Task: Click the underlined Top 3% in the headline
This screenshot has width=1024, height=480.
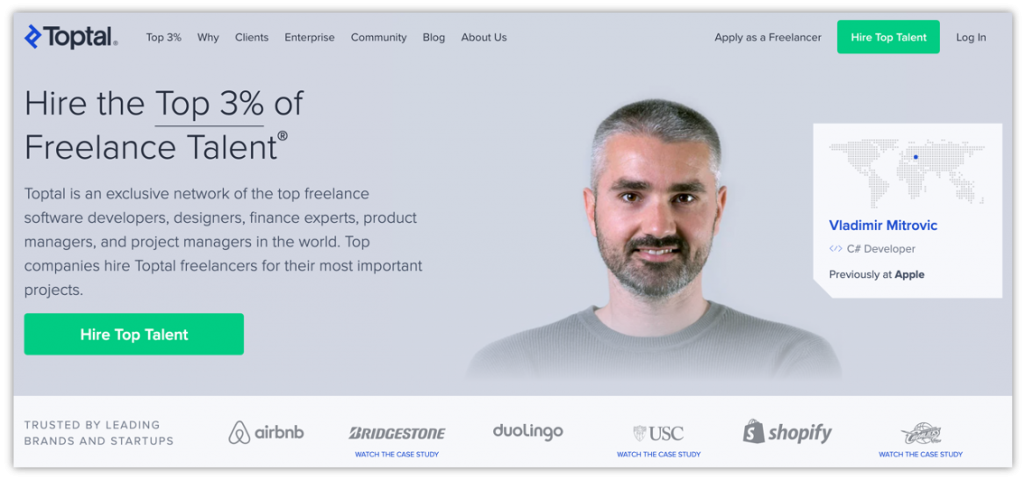Action: [x=210, y=104]
